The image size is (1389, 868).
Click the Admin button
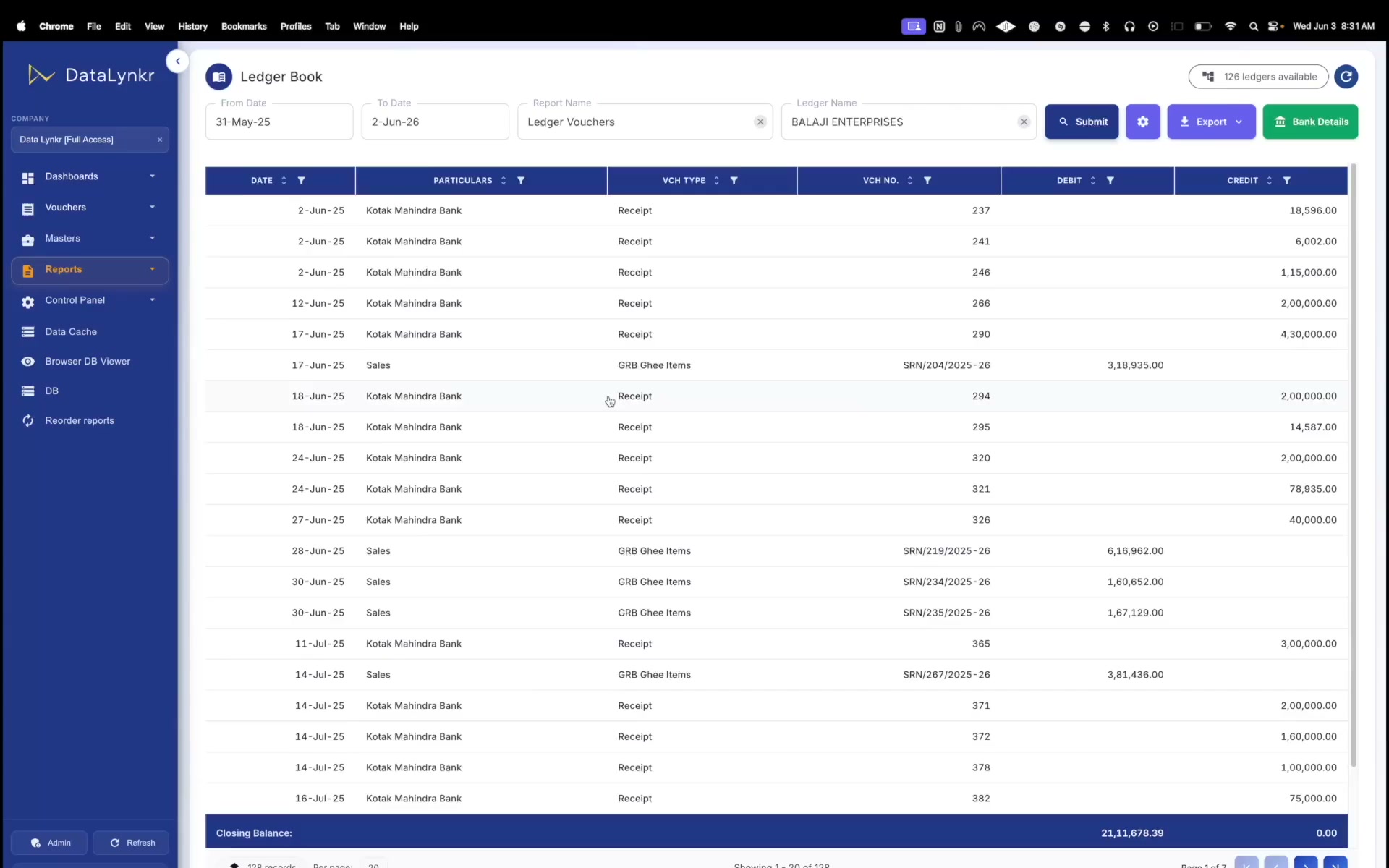click(49, 843)
